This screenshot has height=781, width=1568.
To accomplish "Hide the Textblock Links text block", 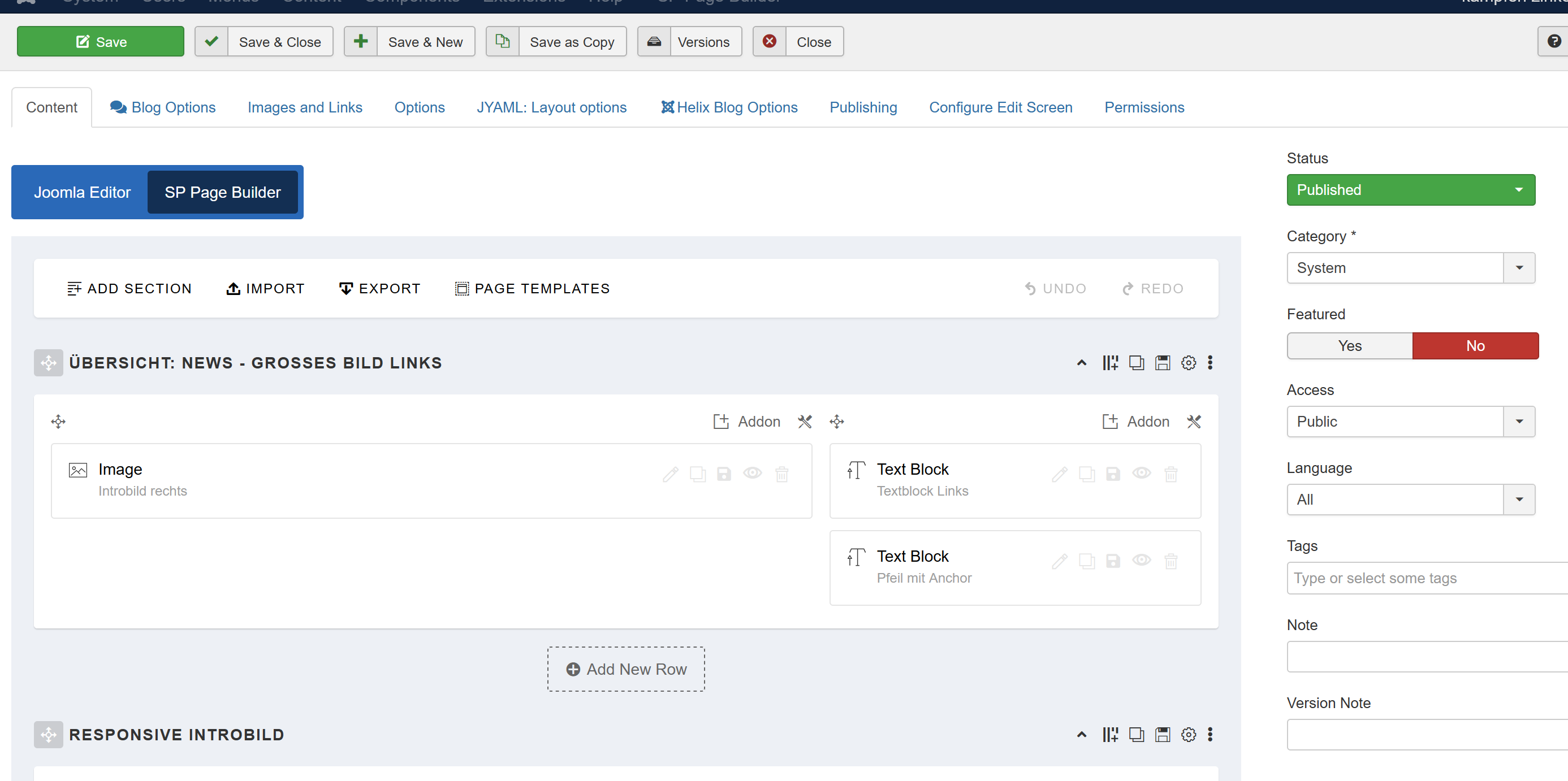I will tap(1141, 473).
